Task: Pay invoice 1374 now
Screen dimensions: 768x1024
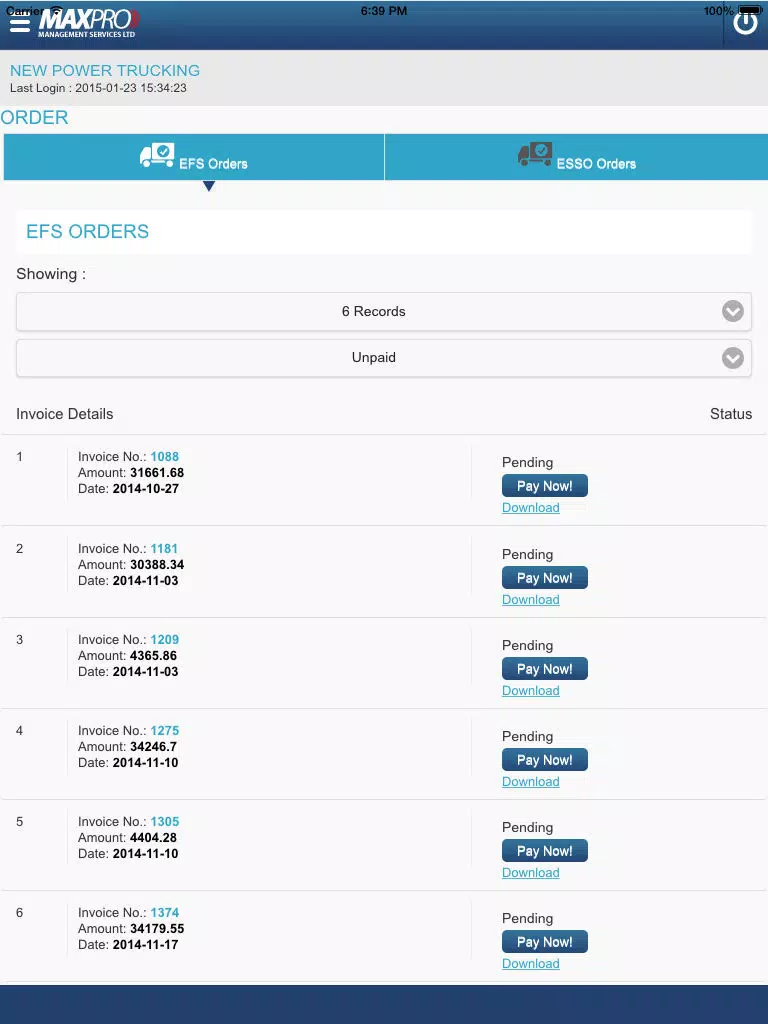Action: click(544, 942)
